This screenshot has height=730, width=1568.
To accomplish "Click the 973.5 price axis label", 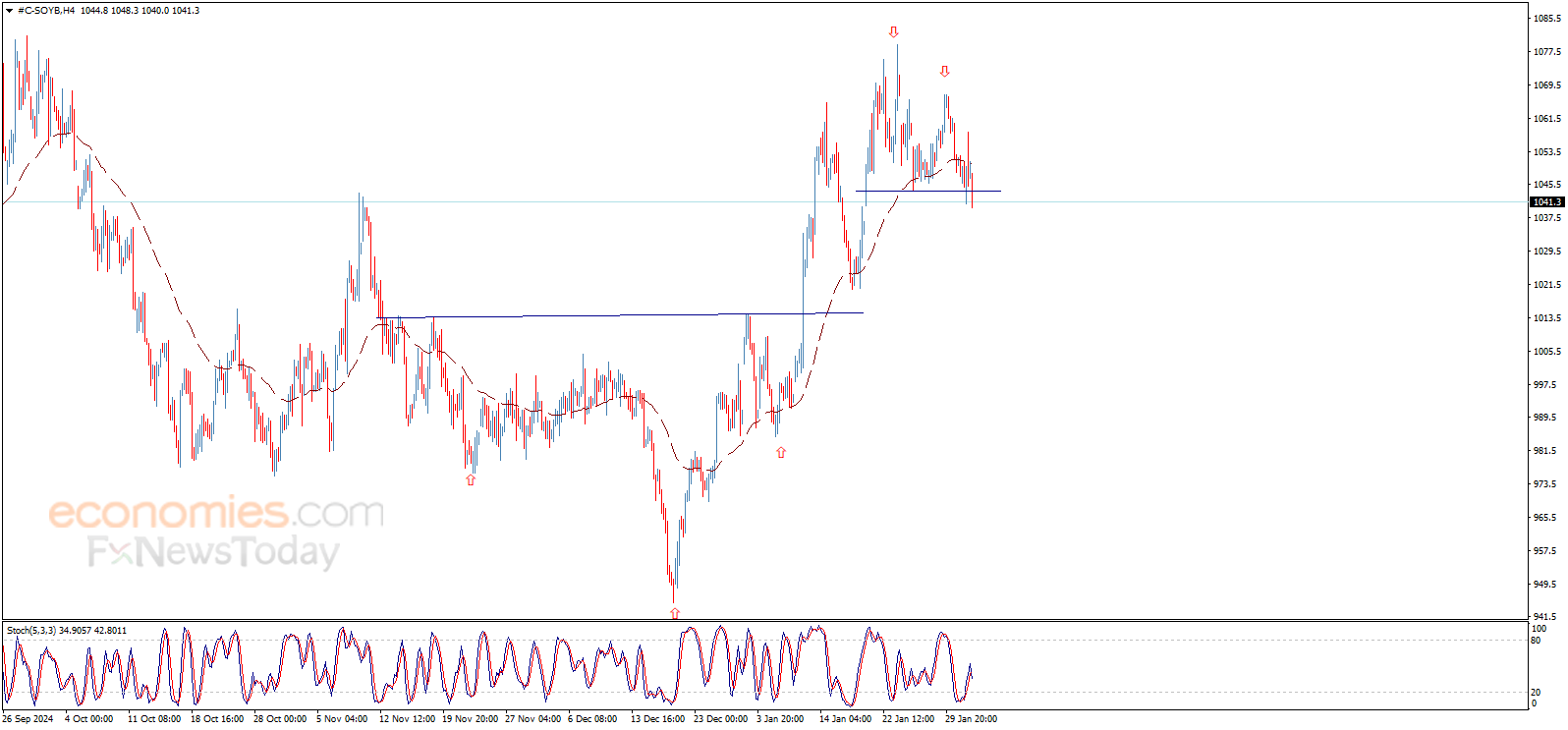I will click(1545, 484).
